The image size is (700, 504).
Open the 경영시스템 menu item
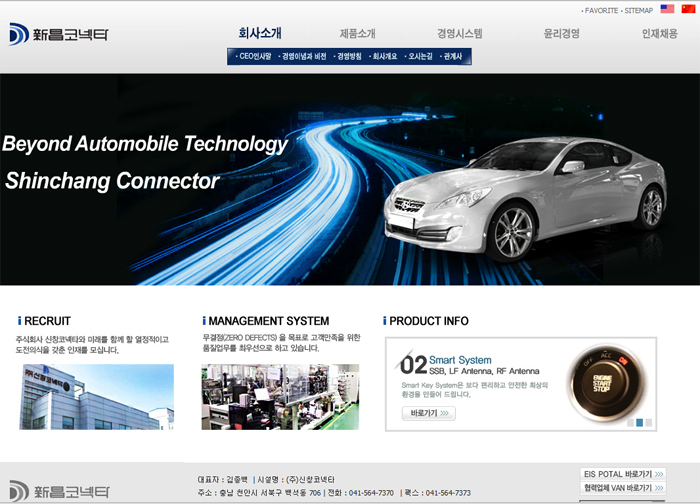click(460, 33)
